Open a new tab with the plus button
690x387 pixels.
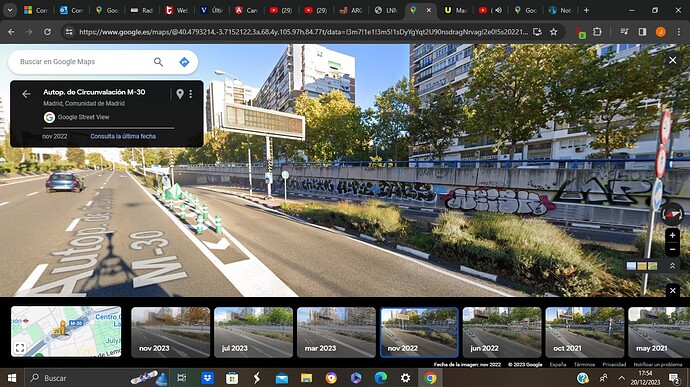586,10
